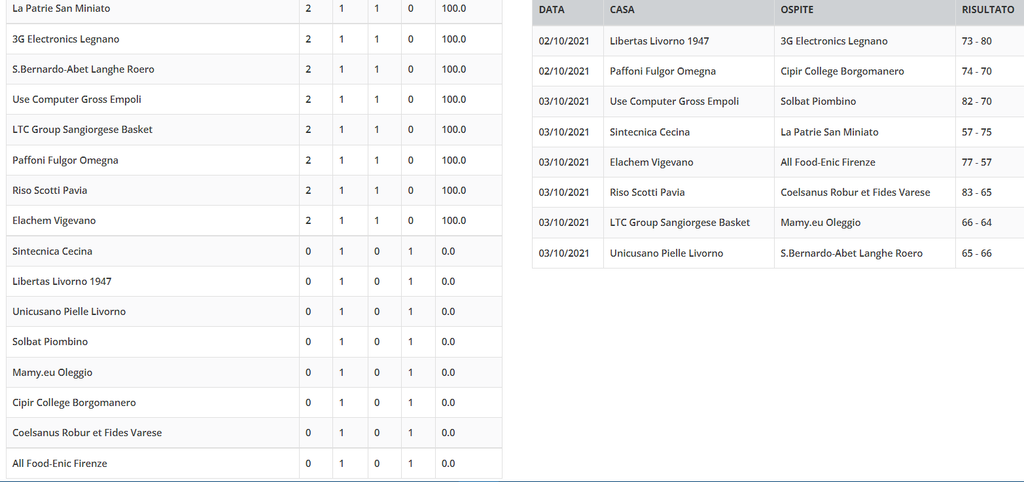Select Unicusano Pielle Livorno in standings
This screenshot has width=1024, height=482.
[69, 312]
